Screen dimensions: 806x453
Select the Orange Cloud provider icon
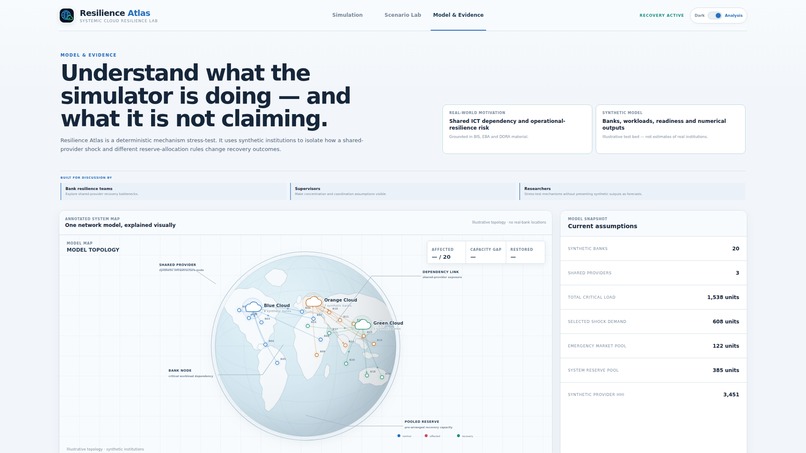(x=314, y=301)
